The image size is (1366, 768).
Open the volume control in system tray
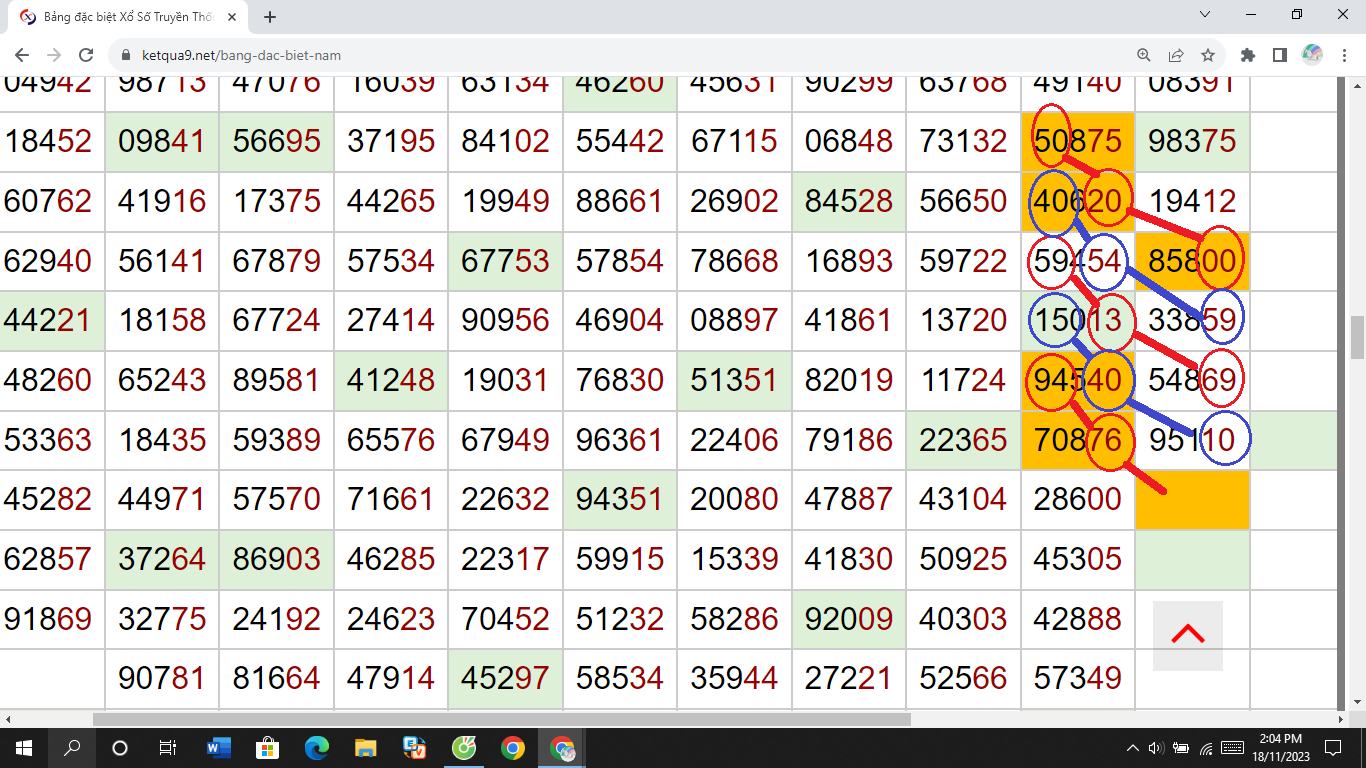click(1156, 748)
